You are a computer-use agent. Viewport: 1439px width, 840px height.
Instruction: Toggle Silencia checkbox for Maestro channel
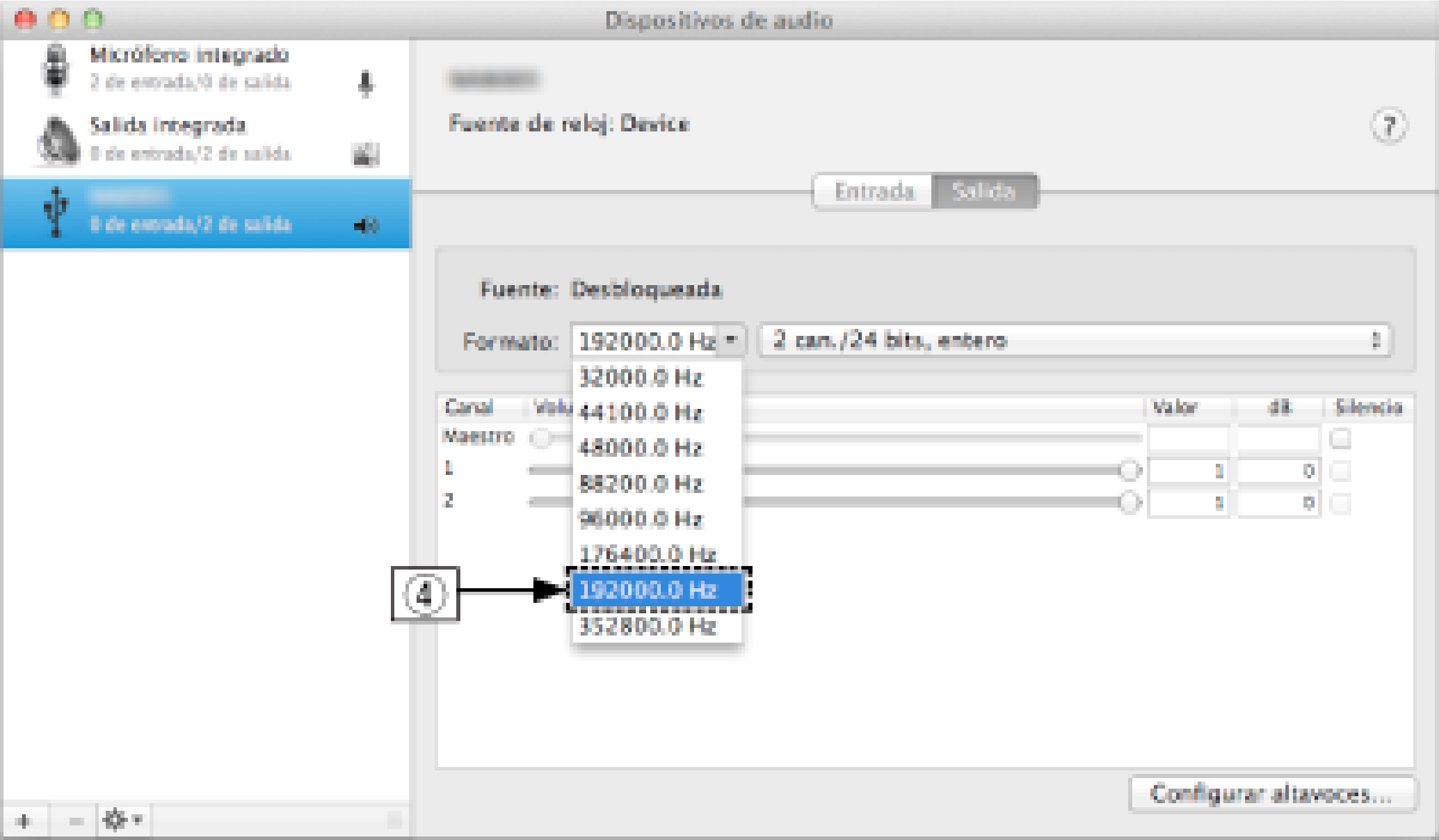[1340, 438]
